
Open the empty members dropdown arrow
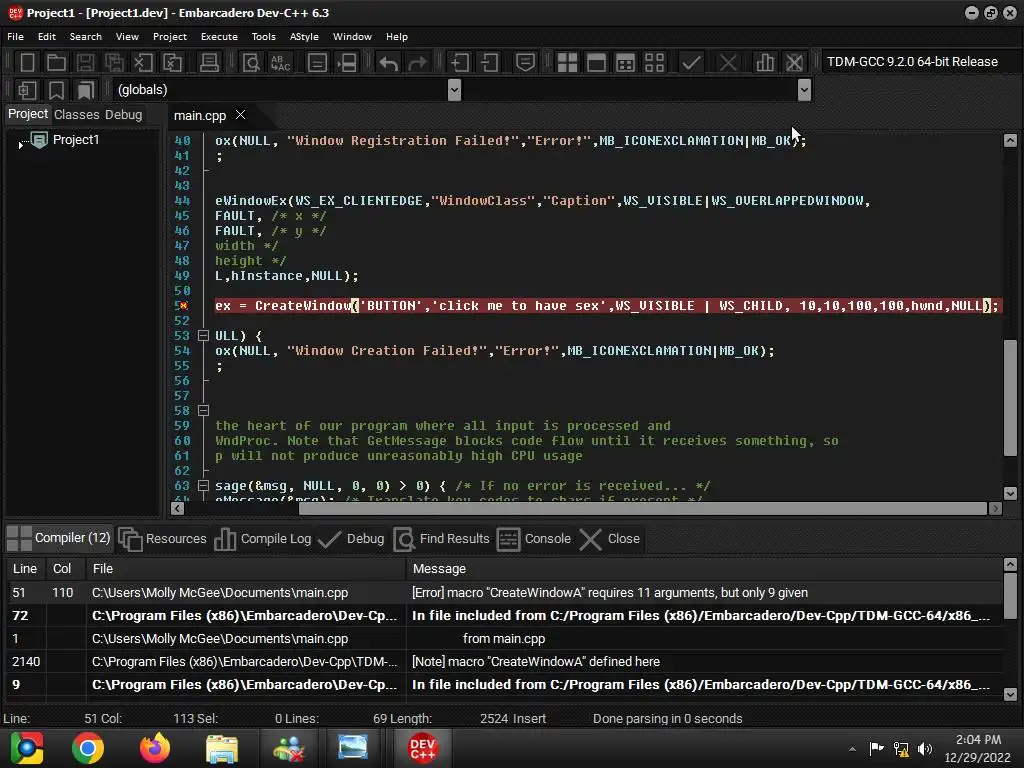804,89
